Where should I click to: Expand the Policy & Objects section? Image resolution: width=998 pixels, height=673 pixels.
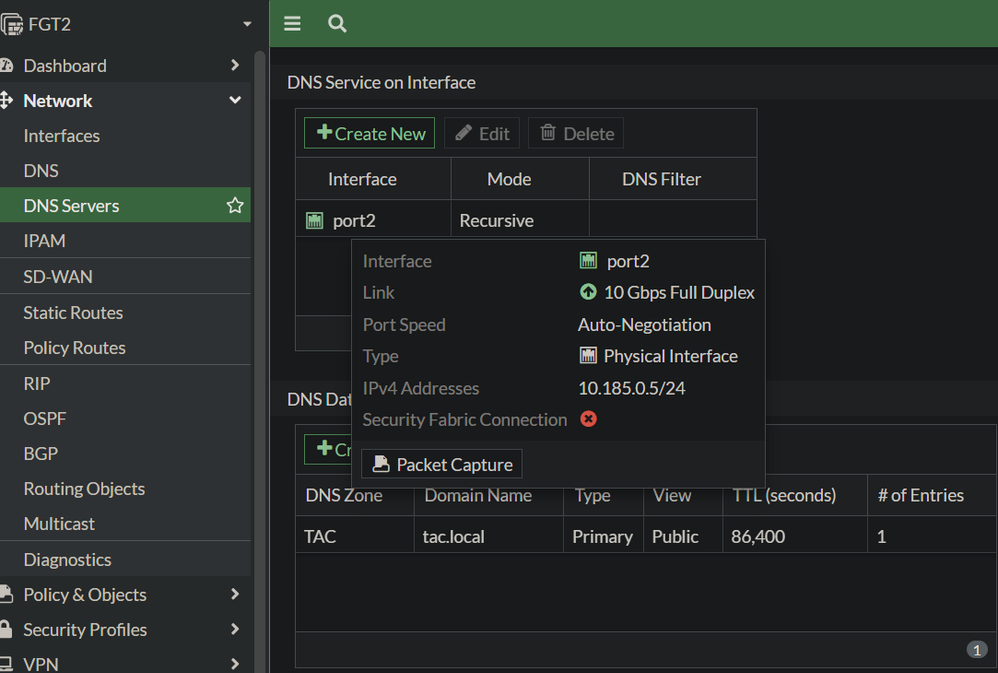235,595
